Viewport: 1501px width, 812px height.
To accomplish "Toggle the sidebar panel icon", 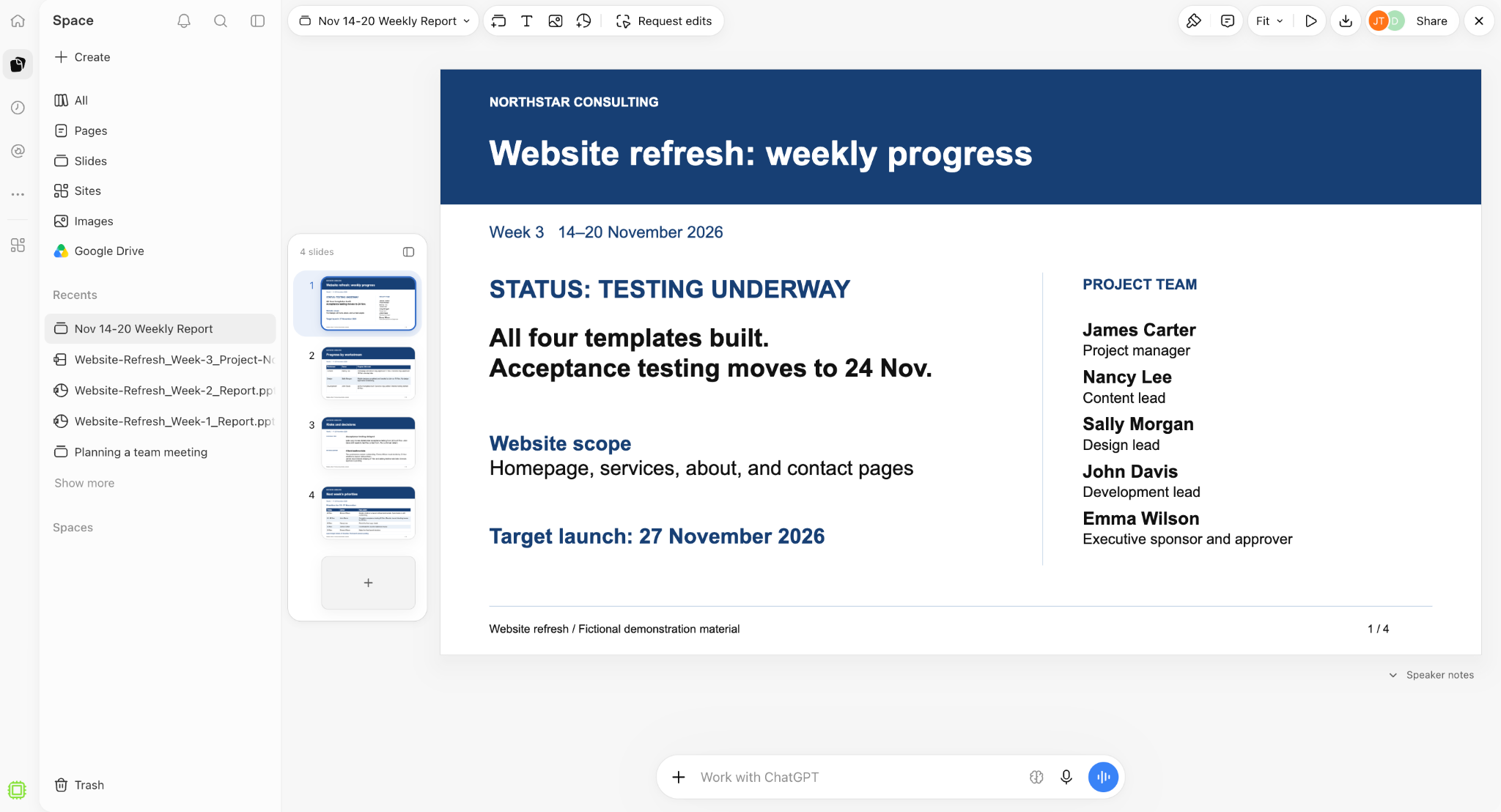I will (257, 21).
